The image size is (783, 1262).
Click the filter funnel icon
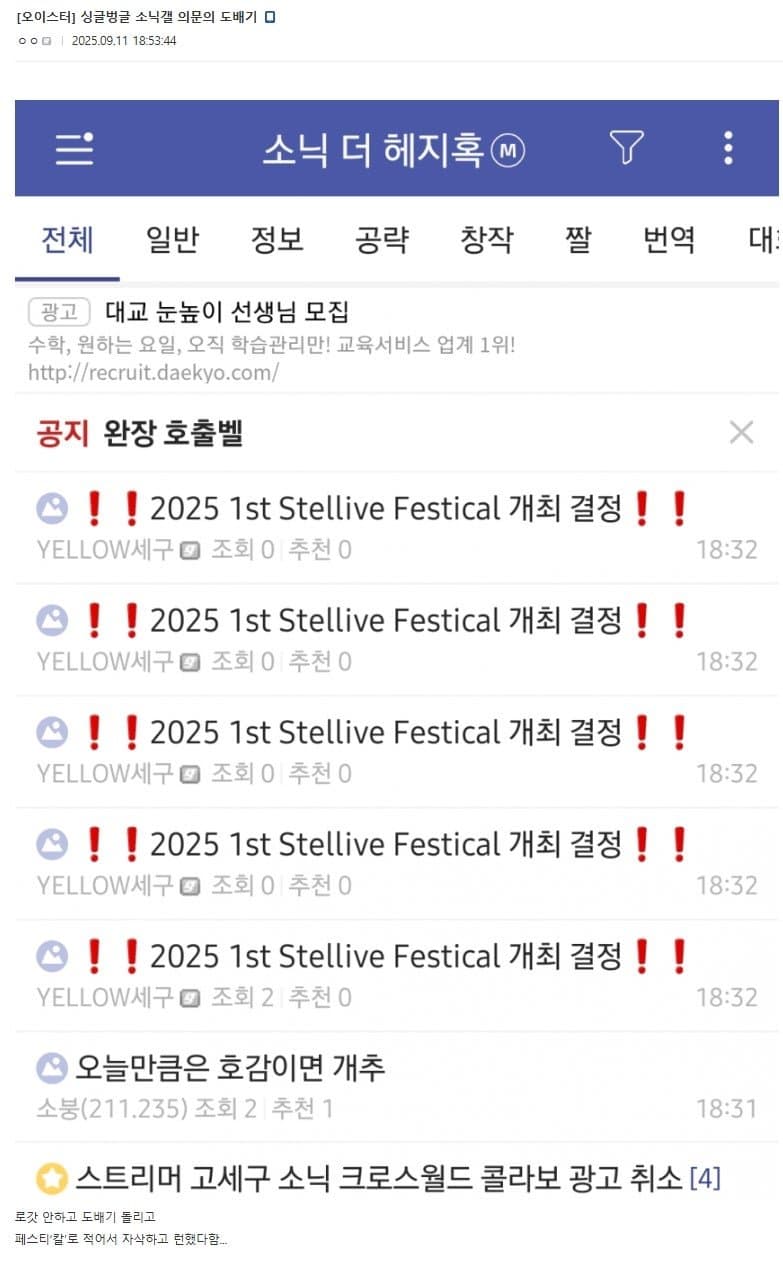627,148
